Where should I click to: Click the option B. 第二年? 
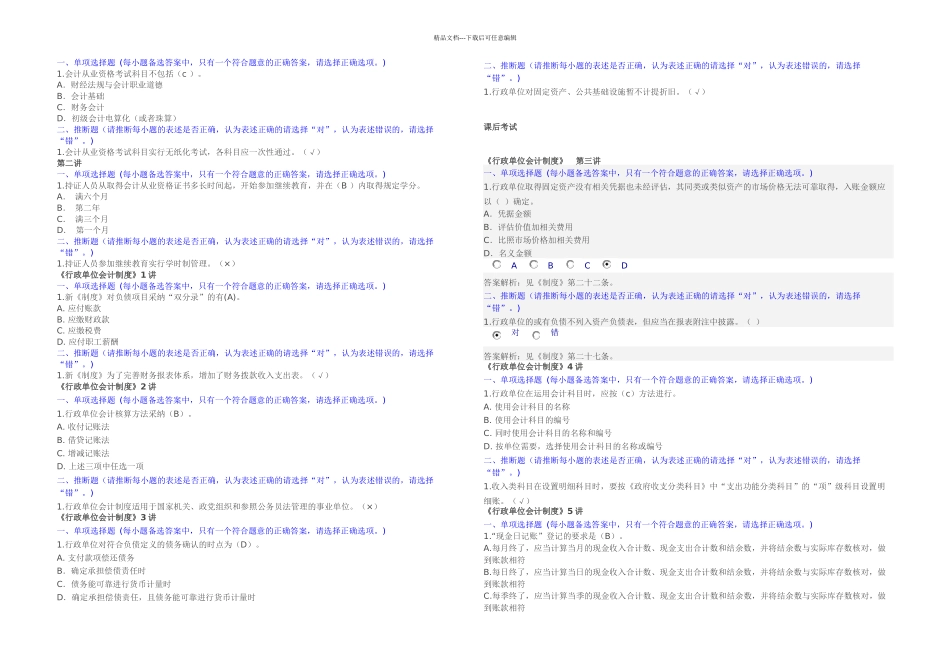(x=78, y=208)
